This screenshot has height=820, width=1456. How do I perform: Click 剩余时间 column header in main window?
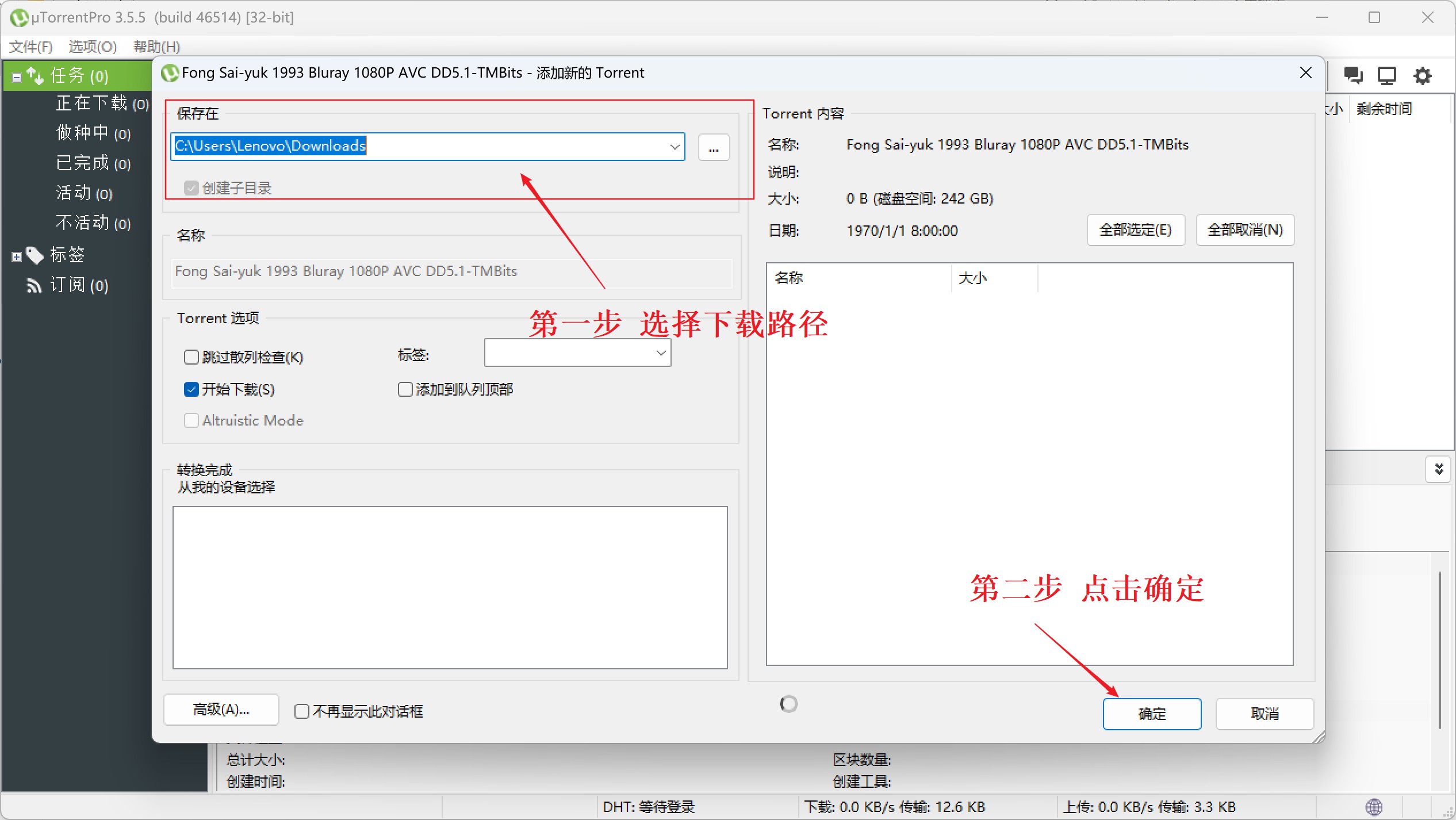pos(1384,109)
